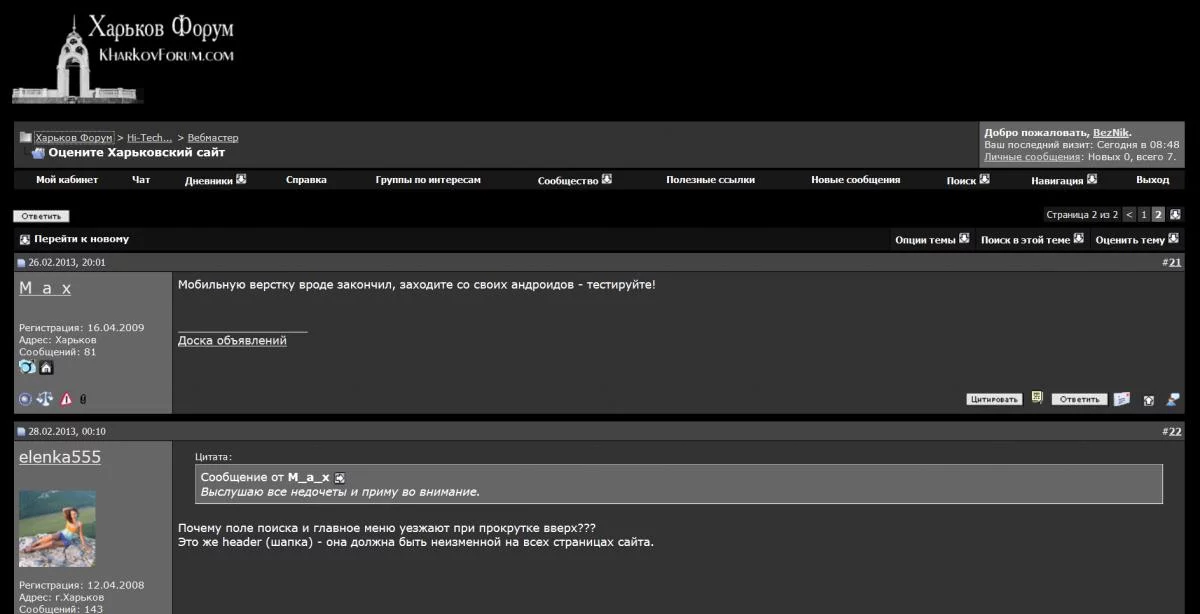This screenshot has height=614, width=1200.
Task: Go to page 1 of the thread
Action: (1144, 215)
